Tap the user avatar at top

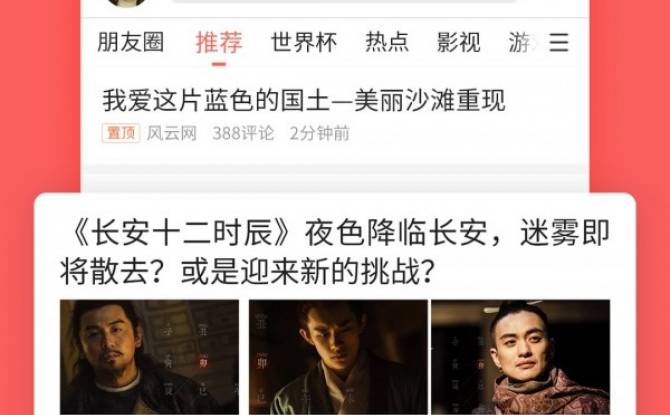click(x=126, y=3)
